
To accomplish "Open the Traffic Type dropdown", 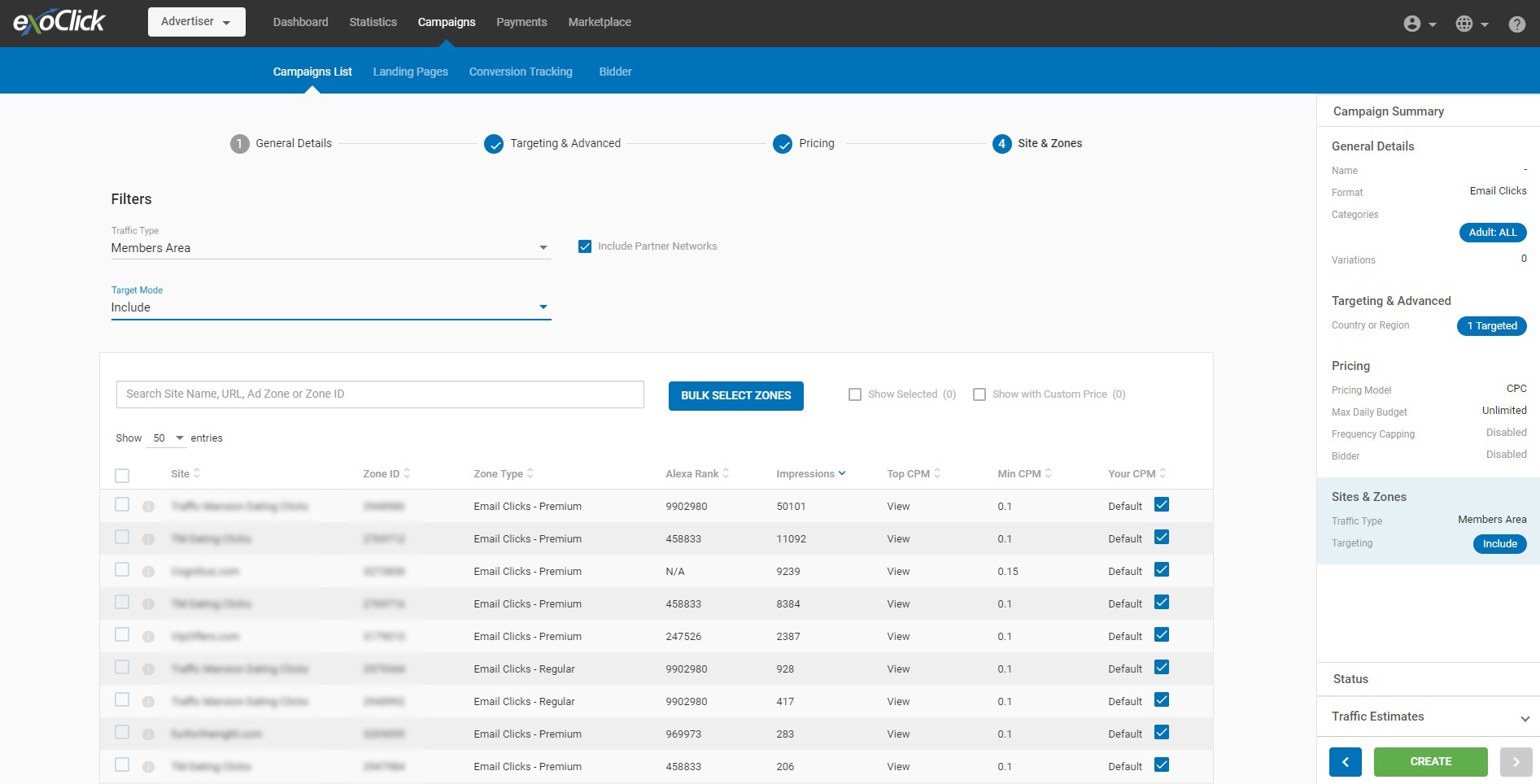I will 330,248.
